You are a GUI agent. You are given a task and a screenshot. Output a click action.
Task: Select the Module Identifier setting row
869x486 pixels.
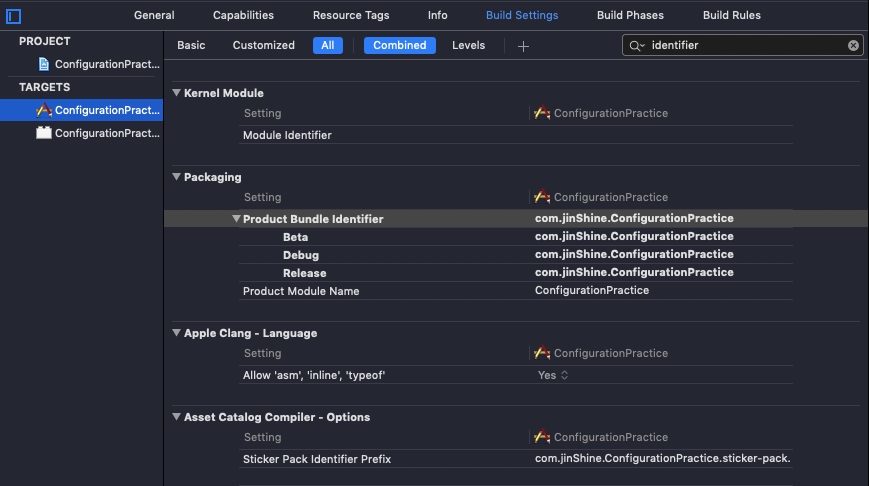tap(515, 135)
